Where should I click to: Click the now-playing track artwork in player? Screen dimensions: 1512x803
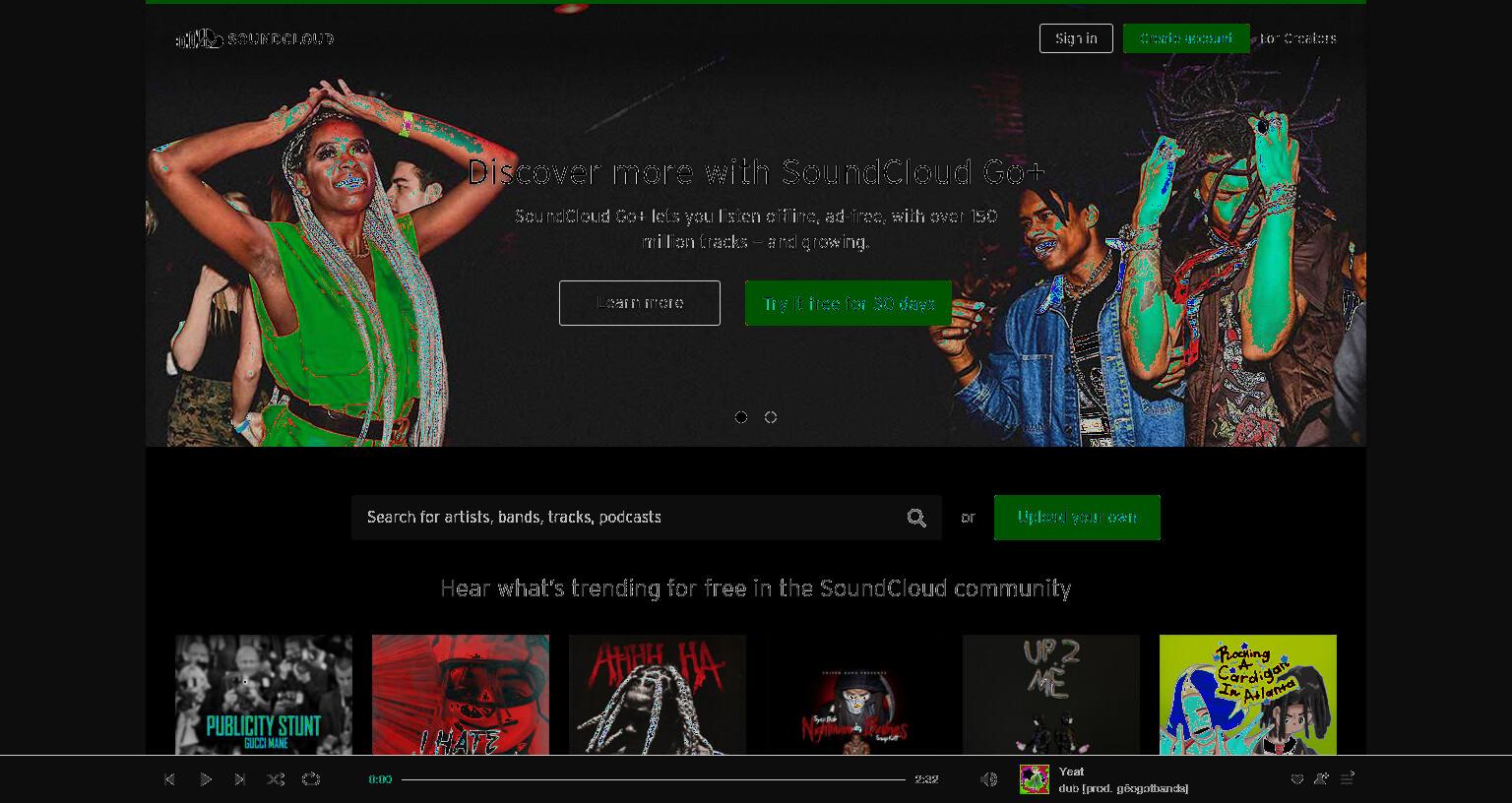click(1035, 779)
